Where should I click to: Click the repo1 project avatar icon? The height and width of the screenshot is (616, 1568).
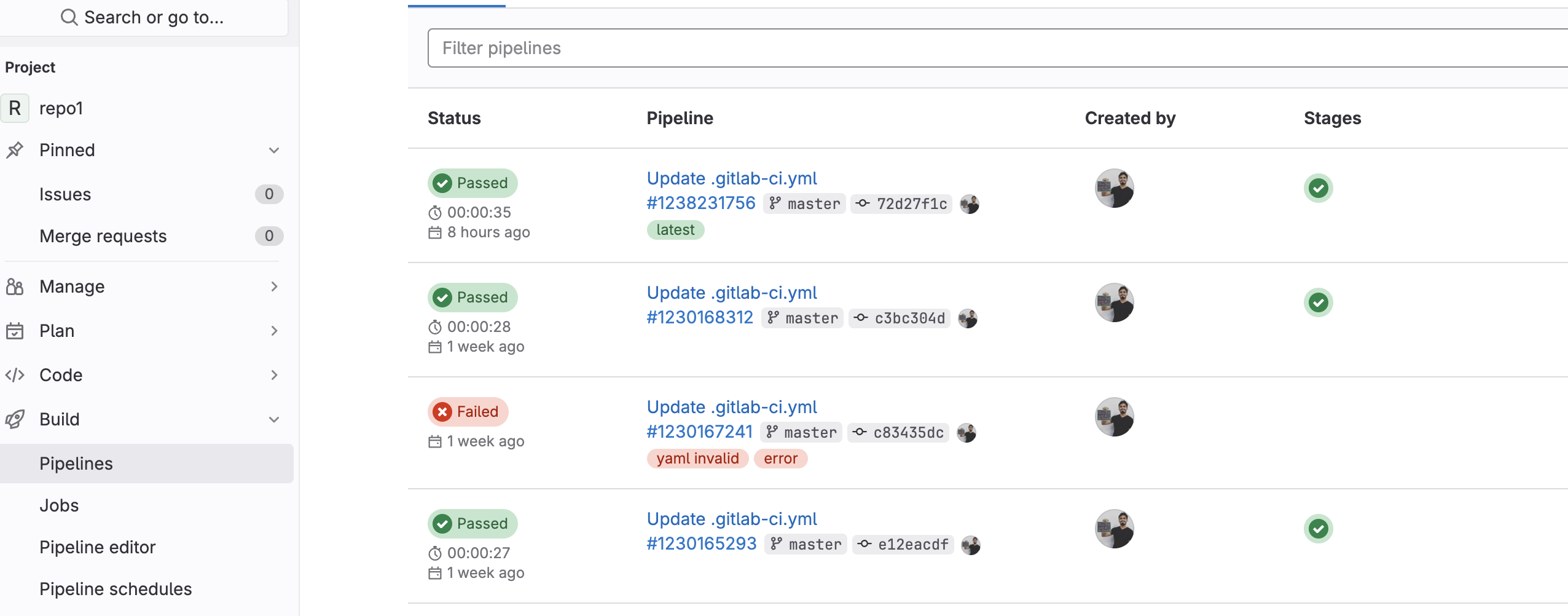pyautogui.click(x=15, y=108)
